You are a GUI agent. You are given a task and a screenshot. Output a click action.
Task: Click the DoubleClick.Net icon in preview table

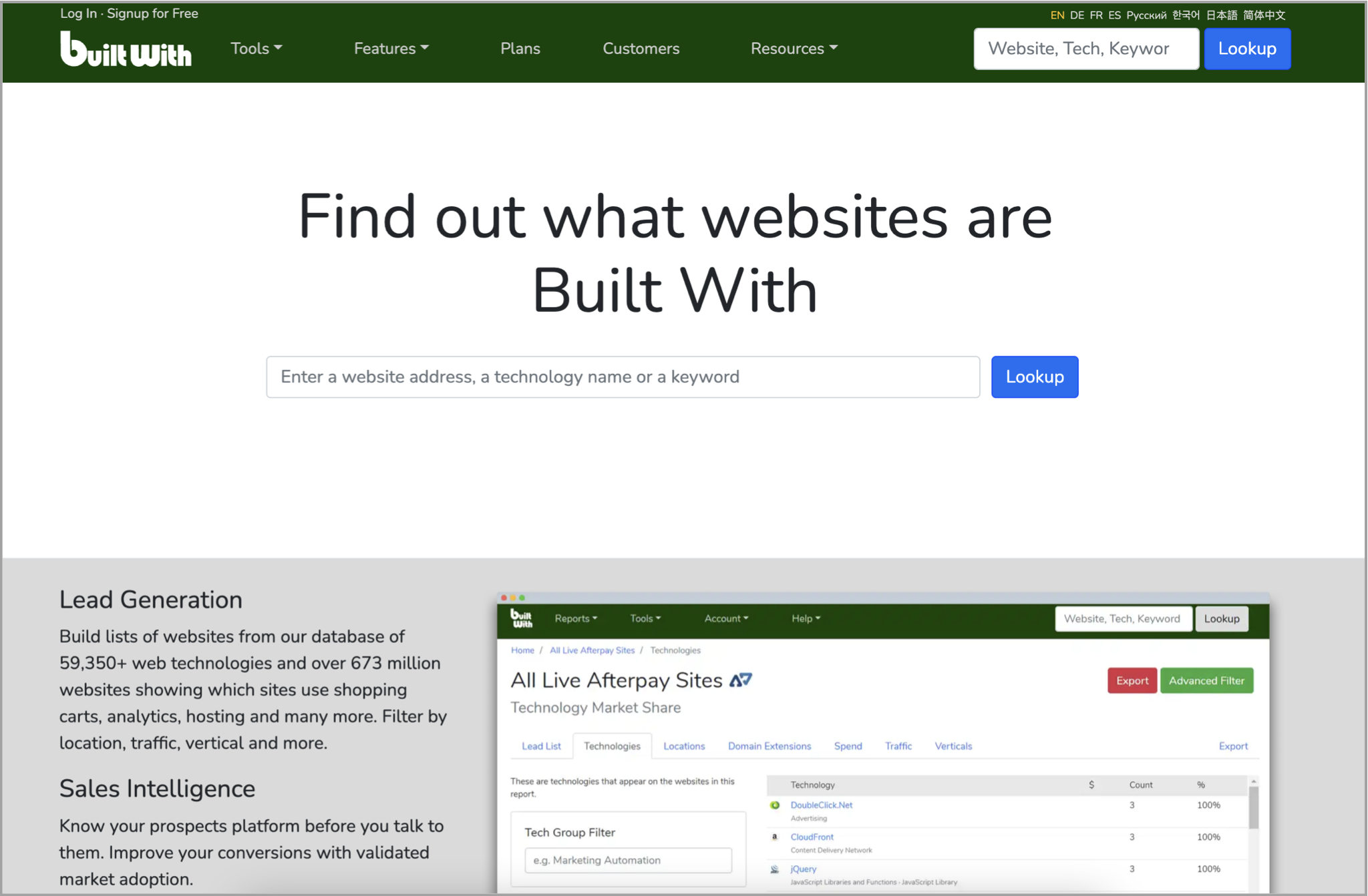tap(775, 805)
